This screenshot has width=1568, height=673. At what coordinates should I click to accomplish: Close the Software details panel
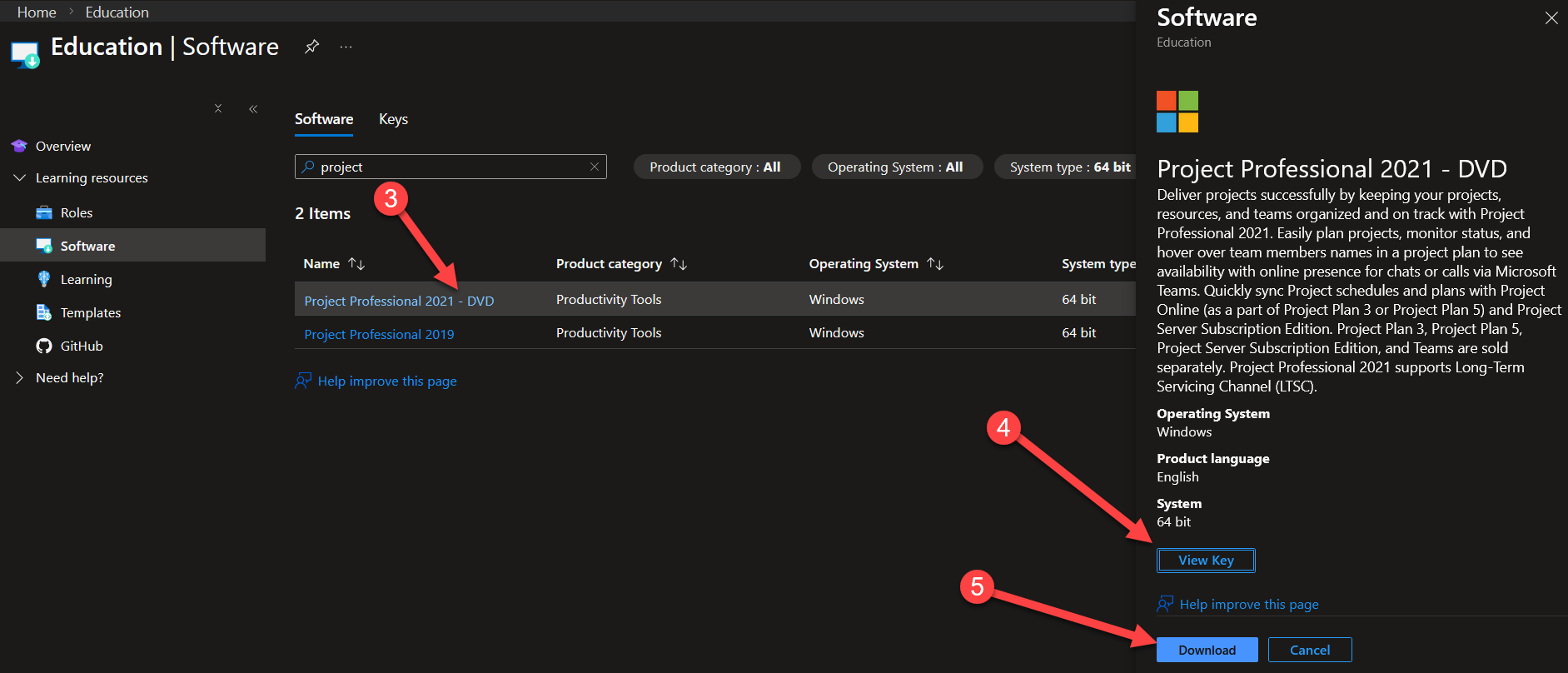click(1551, 17)
